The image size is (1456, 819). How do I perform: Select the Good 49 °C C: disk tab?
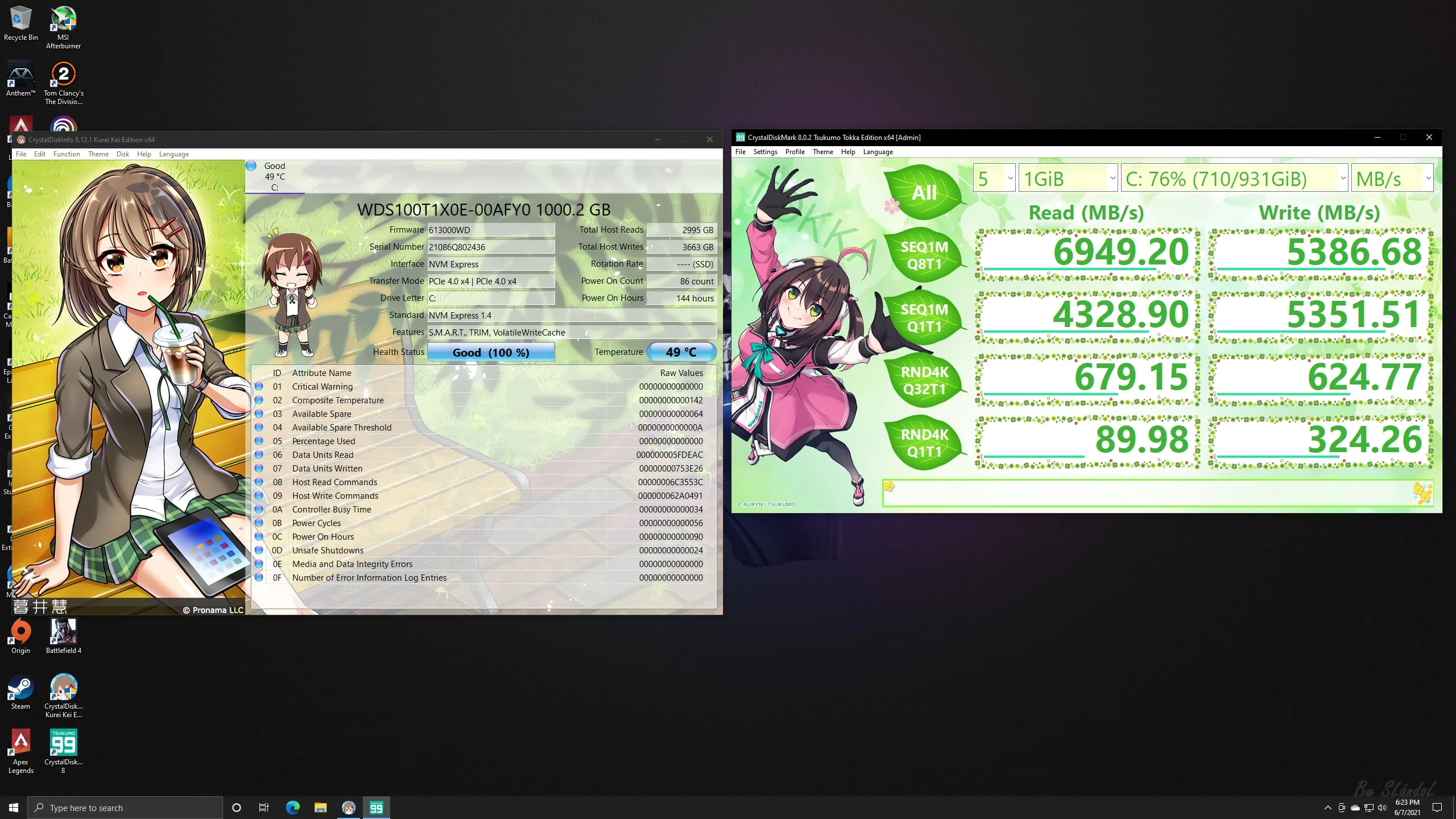(x=275, y=176)
